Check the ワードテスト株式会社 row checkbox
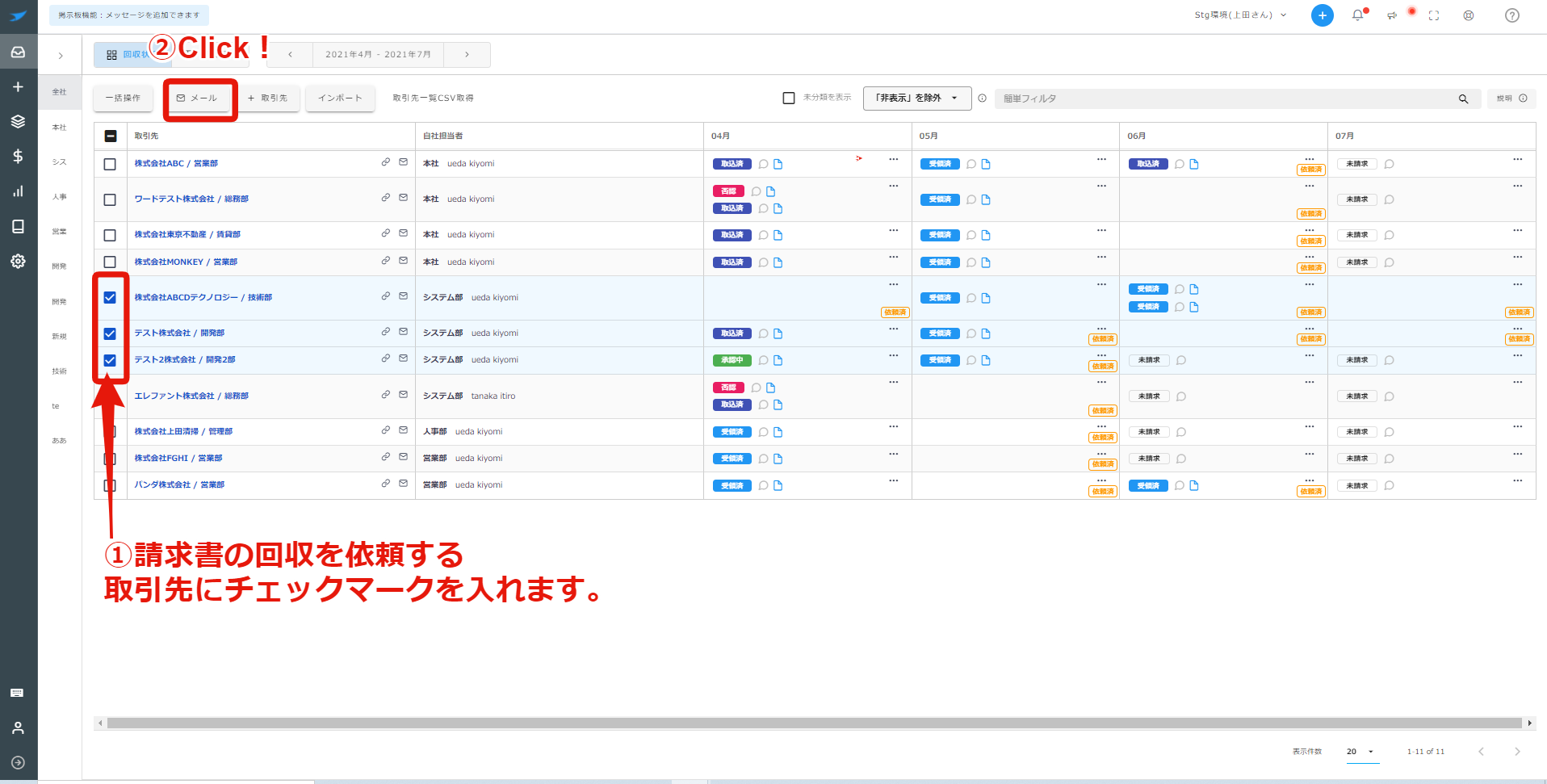This screenshot has width=1547, height=784. pyautogui.click(x=110, y=199)
